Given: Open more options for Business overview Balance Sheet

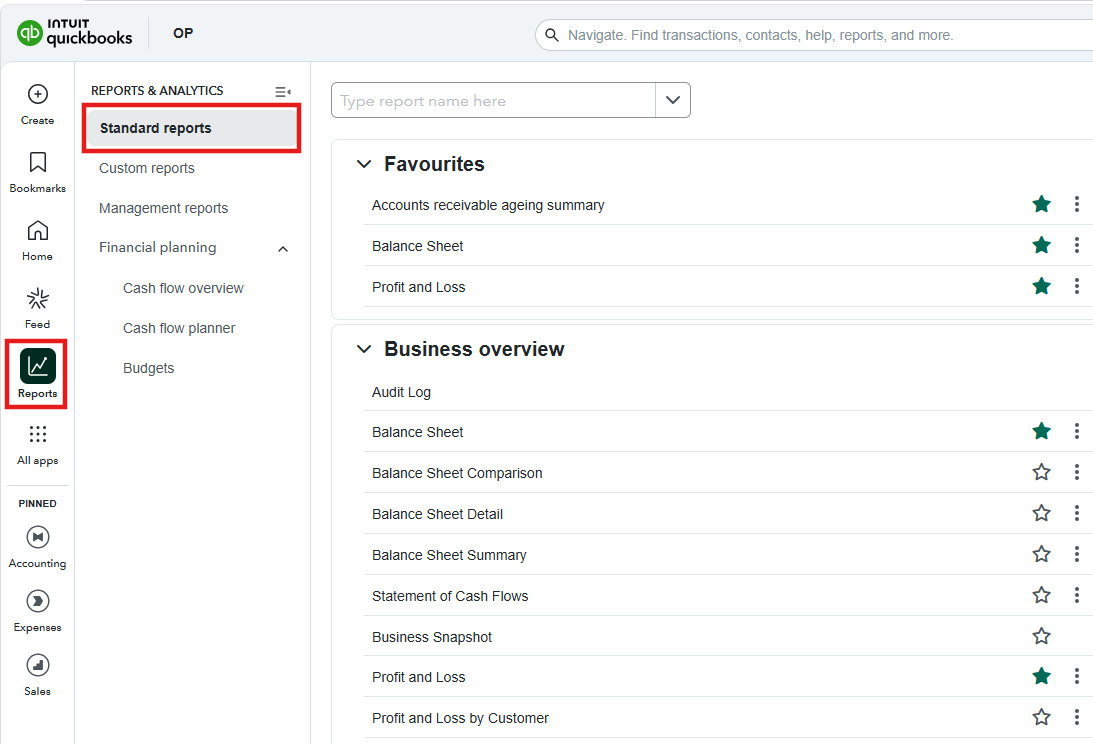Looking at the screenshot, I should [x=1077, y=432].
